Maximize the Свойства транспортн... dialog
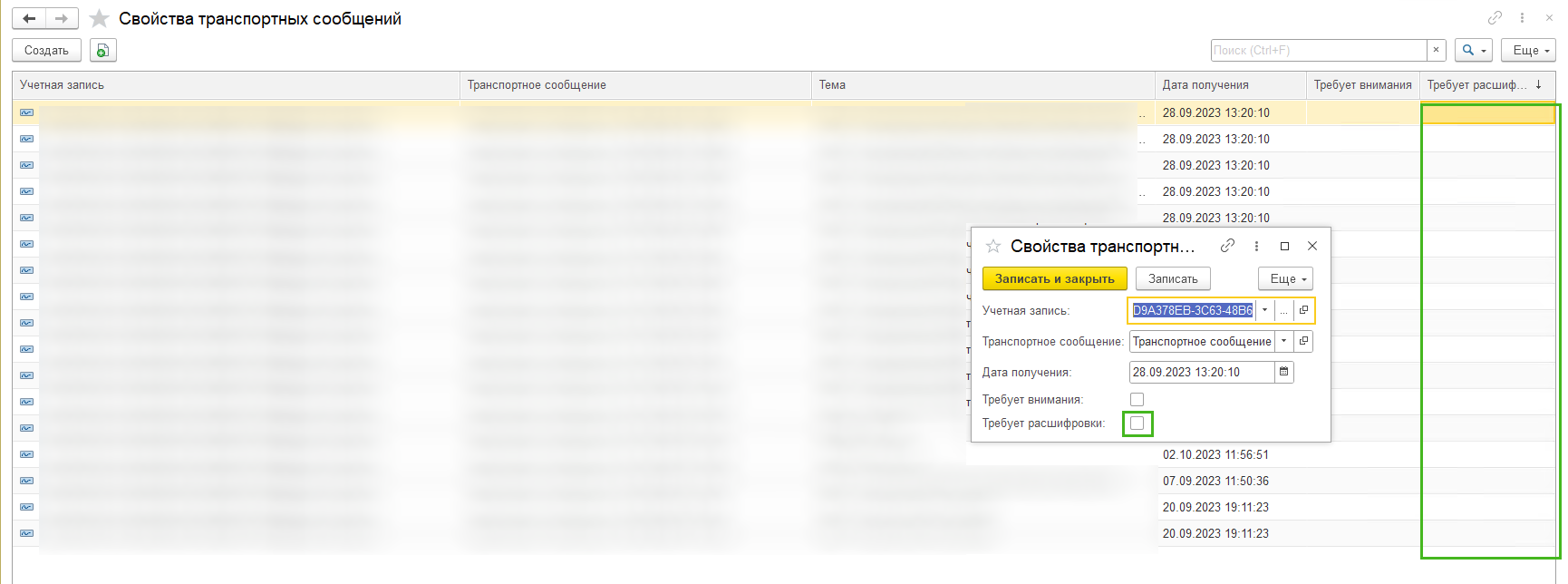1568x584 pixels. pos(1284,246)
